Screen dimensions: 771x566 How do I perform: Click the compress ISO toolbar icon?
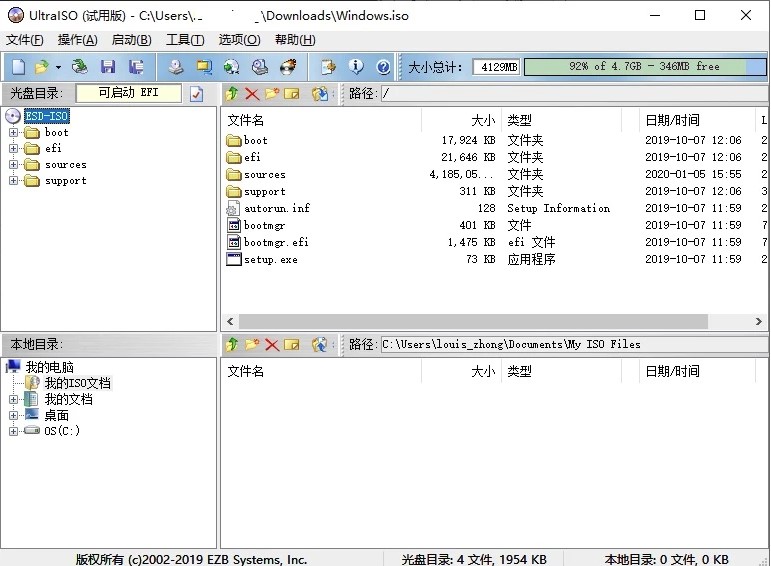(x=204, y=67)
